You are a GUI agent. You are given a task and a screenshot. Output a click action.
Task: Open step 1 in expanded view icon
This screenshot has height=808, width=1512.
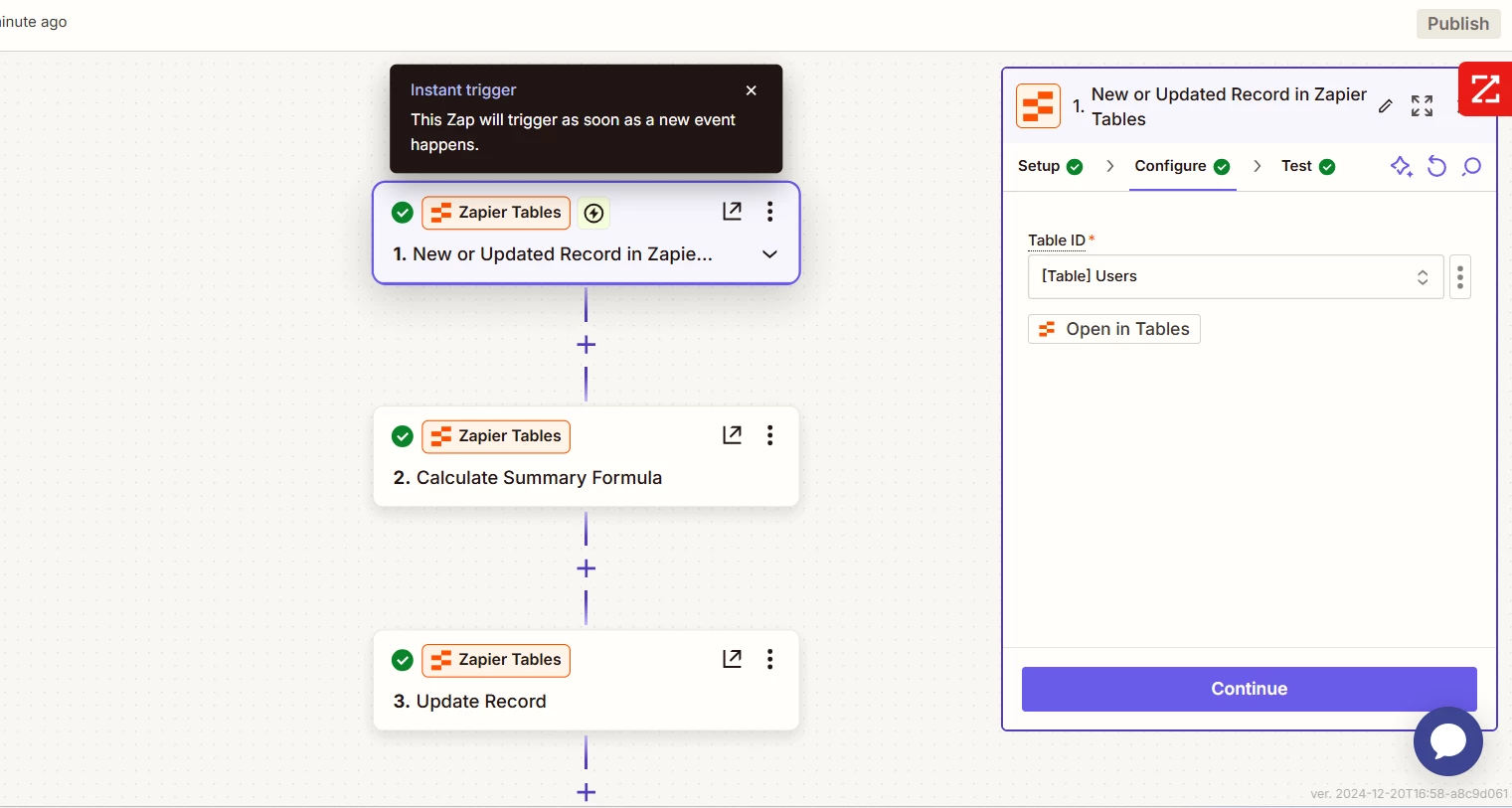pyautogui.click(x=732, y=211)
